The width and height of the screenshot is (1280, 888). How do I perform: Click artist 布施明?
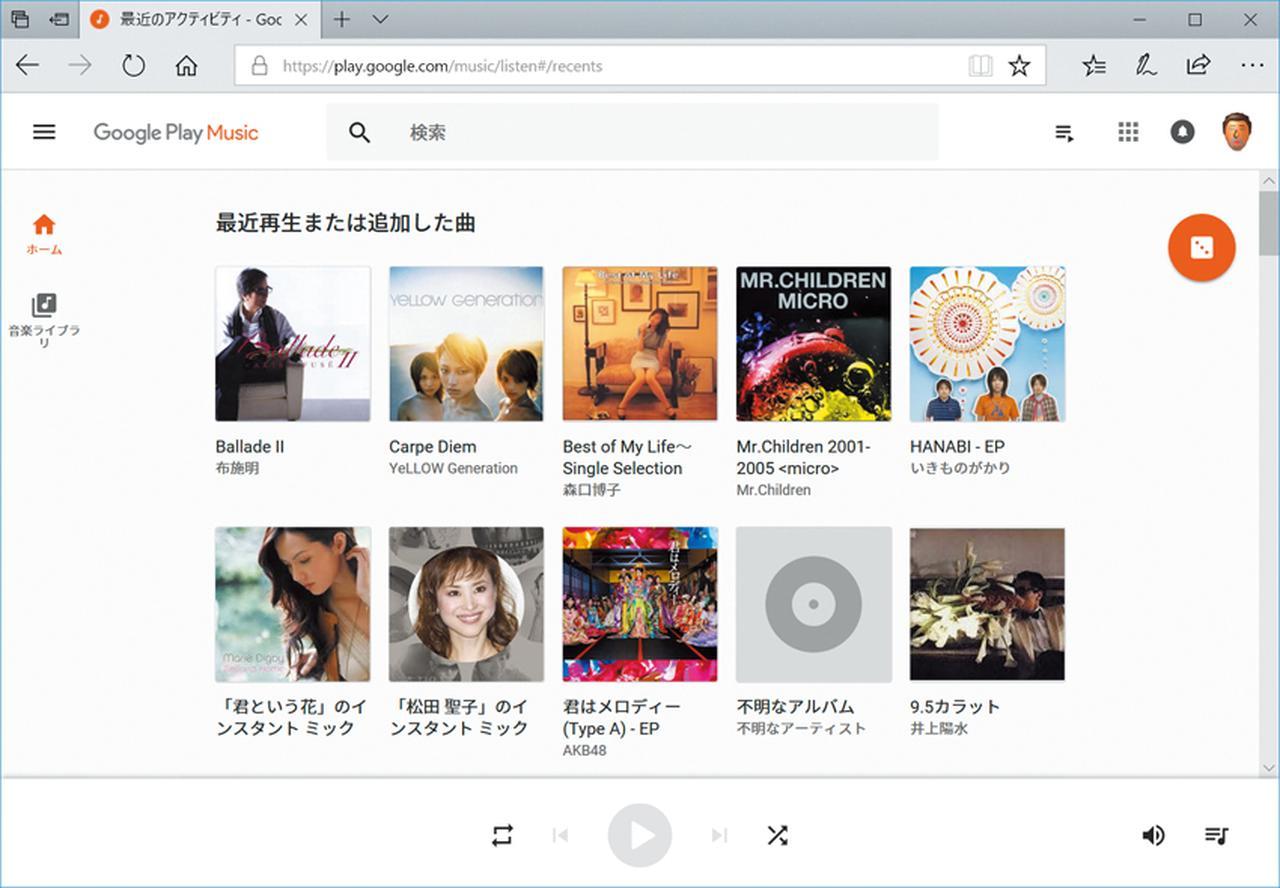point(237,468)
